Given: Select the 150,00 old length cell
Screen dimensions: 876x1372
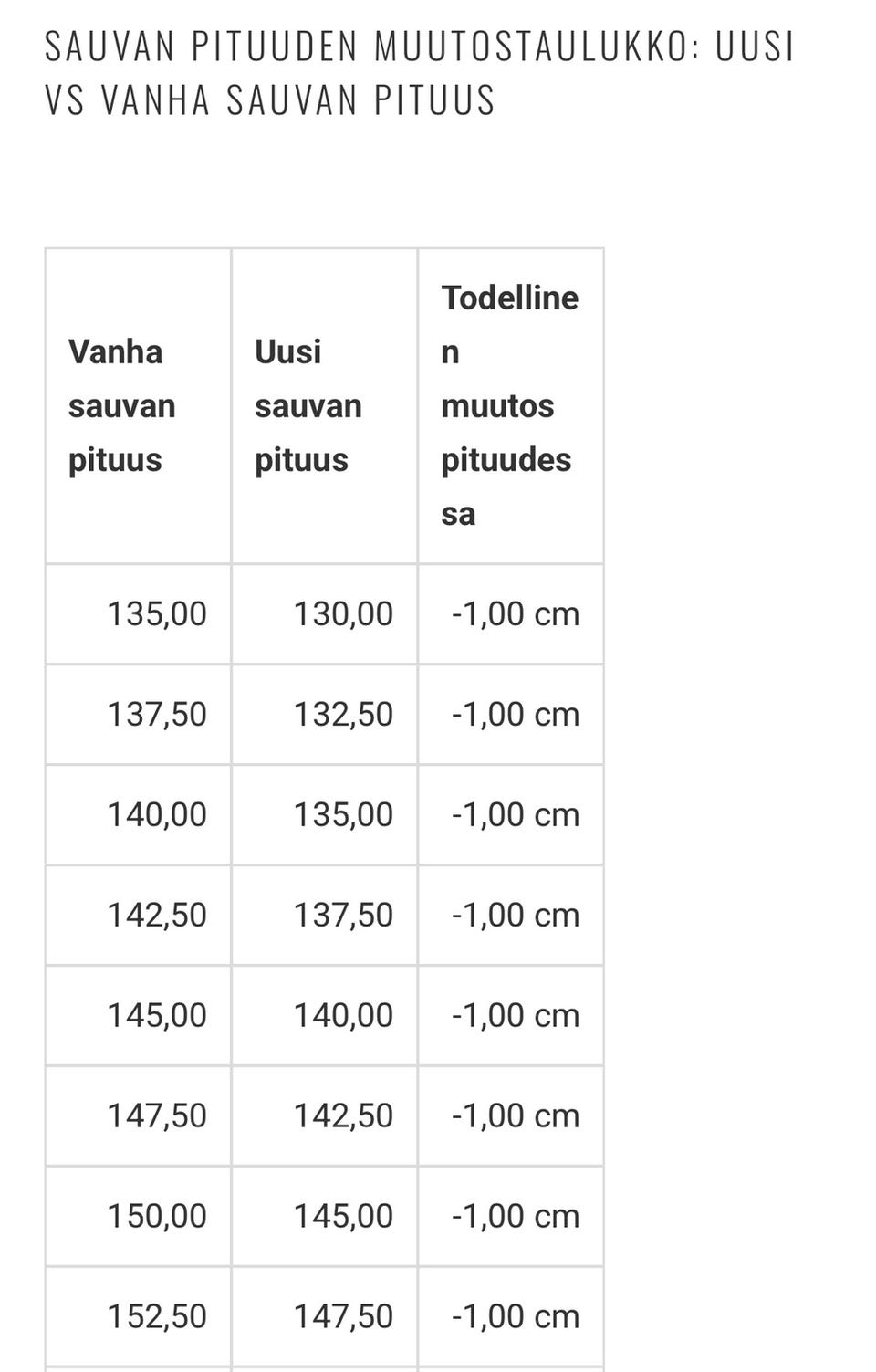Looking at the screenshot, I should tap(157, 1216).
